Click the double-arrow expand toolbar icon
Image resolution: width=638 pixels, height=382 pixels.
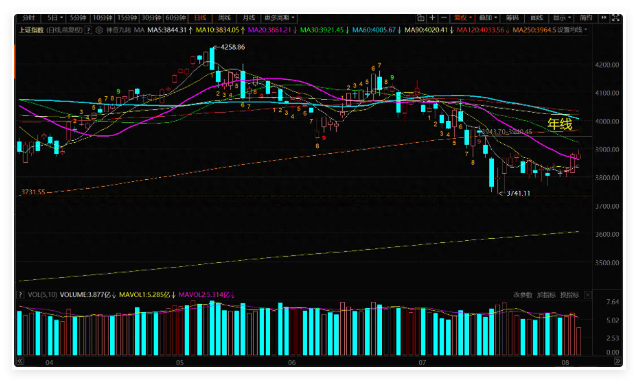tap(604, 18)
